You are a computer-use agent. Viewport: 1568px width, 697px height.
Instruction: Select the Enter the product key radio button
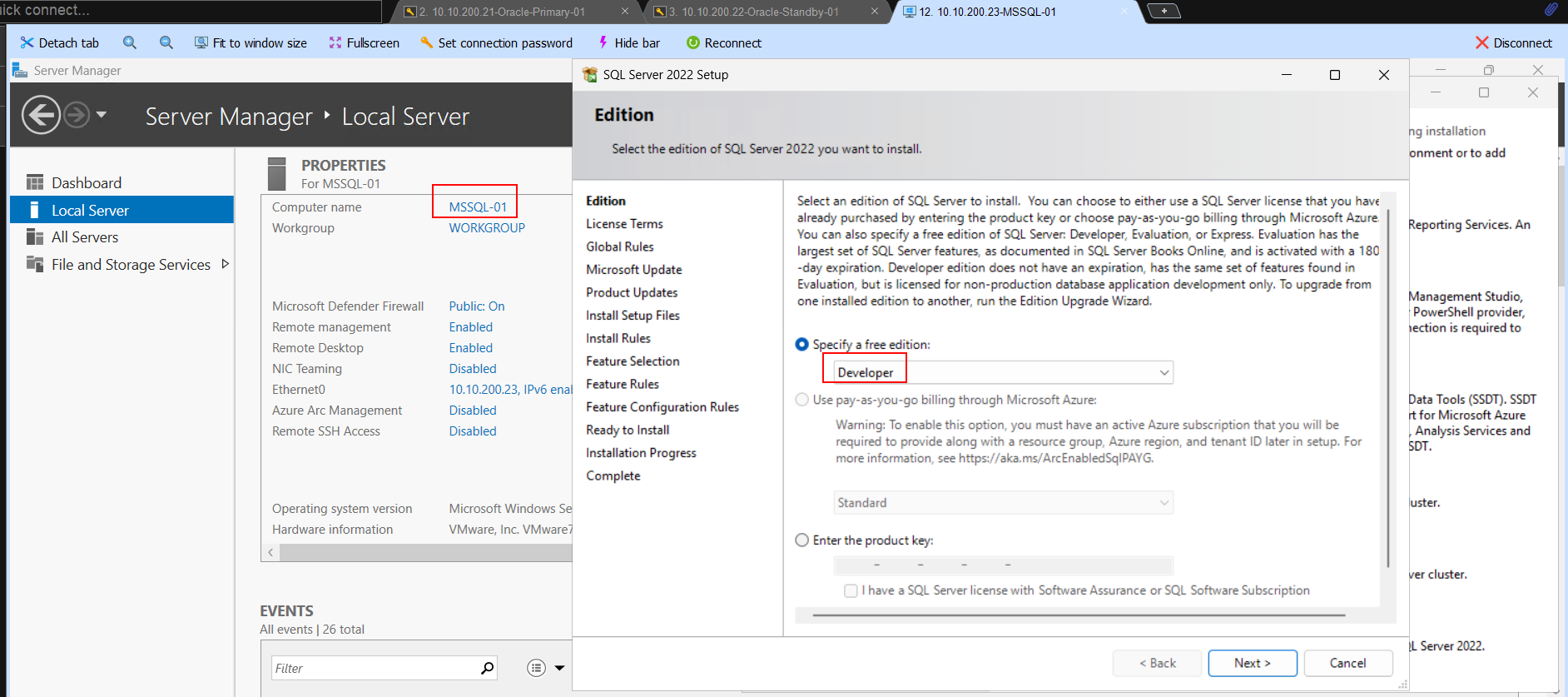point(802,540)
